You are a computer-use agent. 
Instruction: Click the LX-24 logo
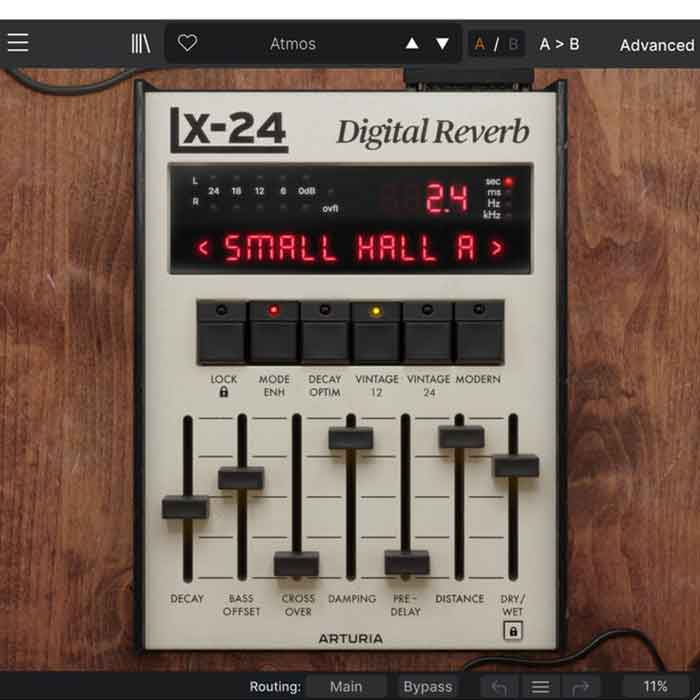point(229,130)
